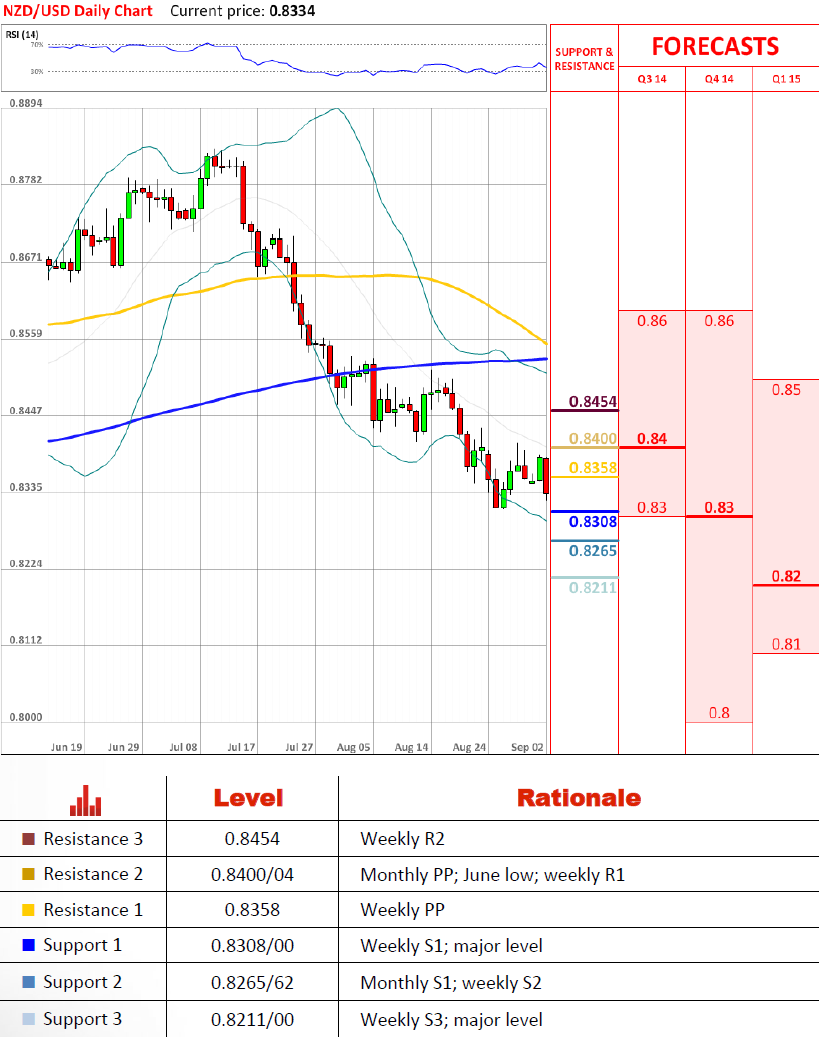This screenshot has width=819, height=1037.
Task: Click the bold 0.84 Q3 14 forecast
Action: click(652, 438)
